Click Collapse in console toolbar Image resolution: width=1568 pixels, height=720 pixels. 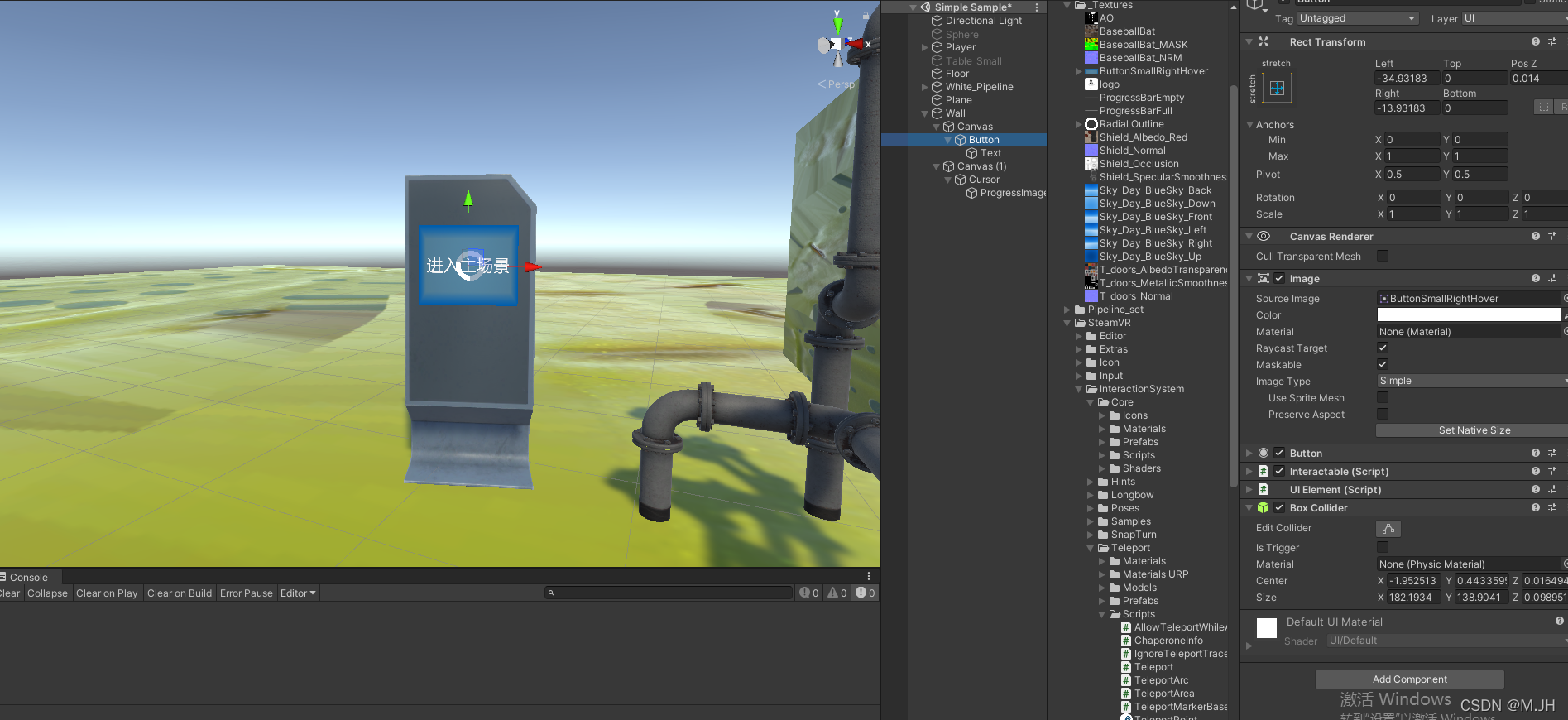click(x=47, y=593)
